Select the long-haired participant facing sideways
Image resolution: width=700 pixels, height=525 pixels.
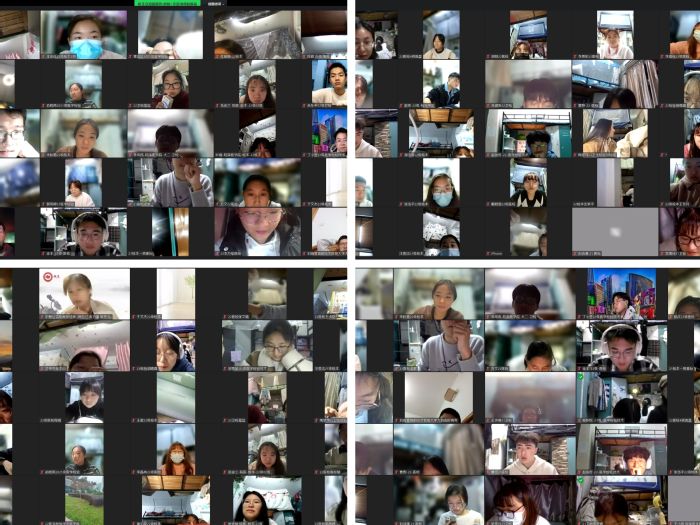(x=600, y=133)
